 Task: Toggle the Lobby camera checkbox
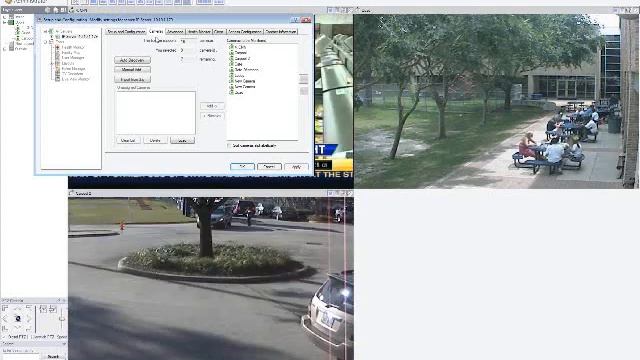coord(231,76)
